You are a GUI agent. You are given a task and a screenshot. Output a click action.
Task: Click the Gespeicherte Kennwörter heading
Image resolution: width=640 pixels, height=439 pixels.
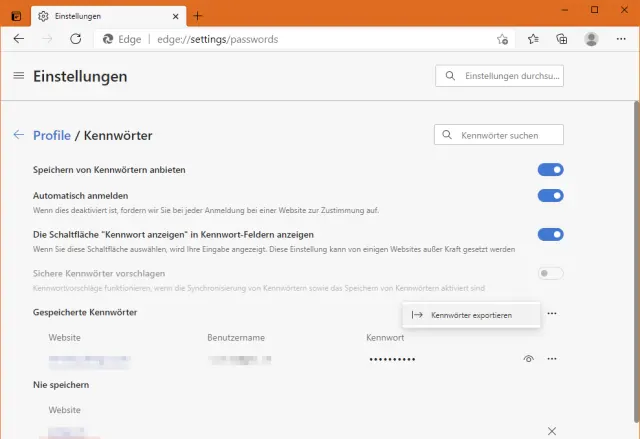tap(85, 312)
